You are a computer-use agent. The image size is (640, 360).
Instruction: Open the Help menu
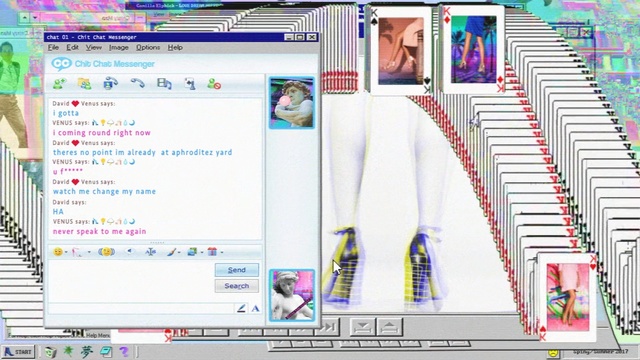(x=175, y=47)
